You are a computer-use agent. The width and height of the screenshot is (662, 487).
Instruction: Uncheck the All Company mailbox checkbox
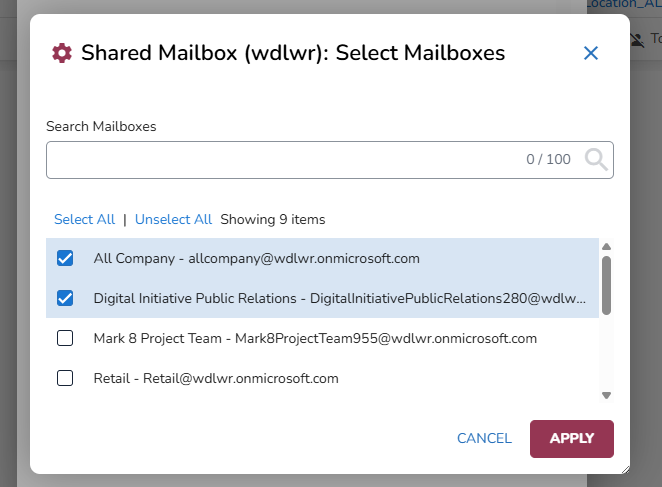(x=65, y=258)
